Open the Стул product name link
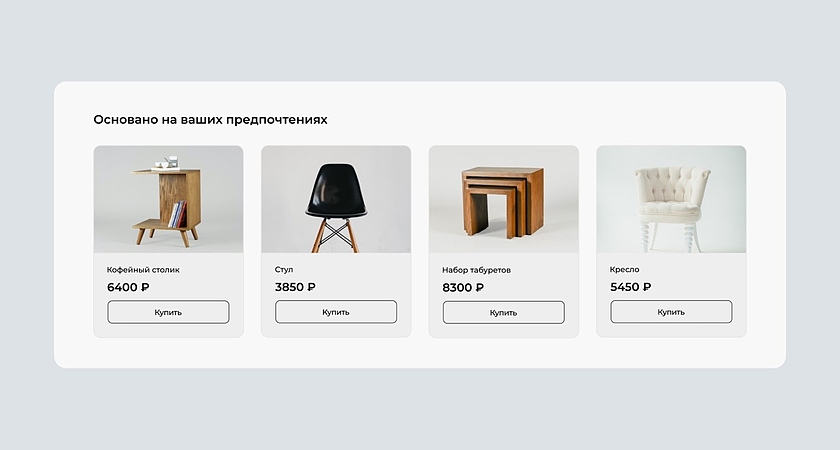The height and width of the screenshot is (450, 840). (284, 270)
